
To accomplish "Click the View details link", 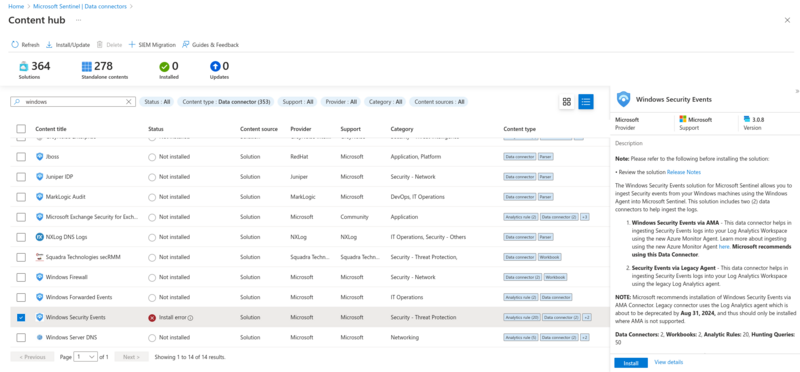I will pyautogui.click(x=668, y=362).
